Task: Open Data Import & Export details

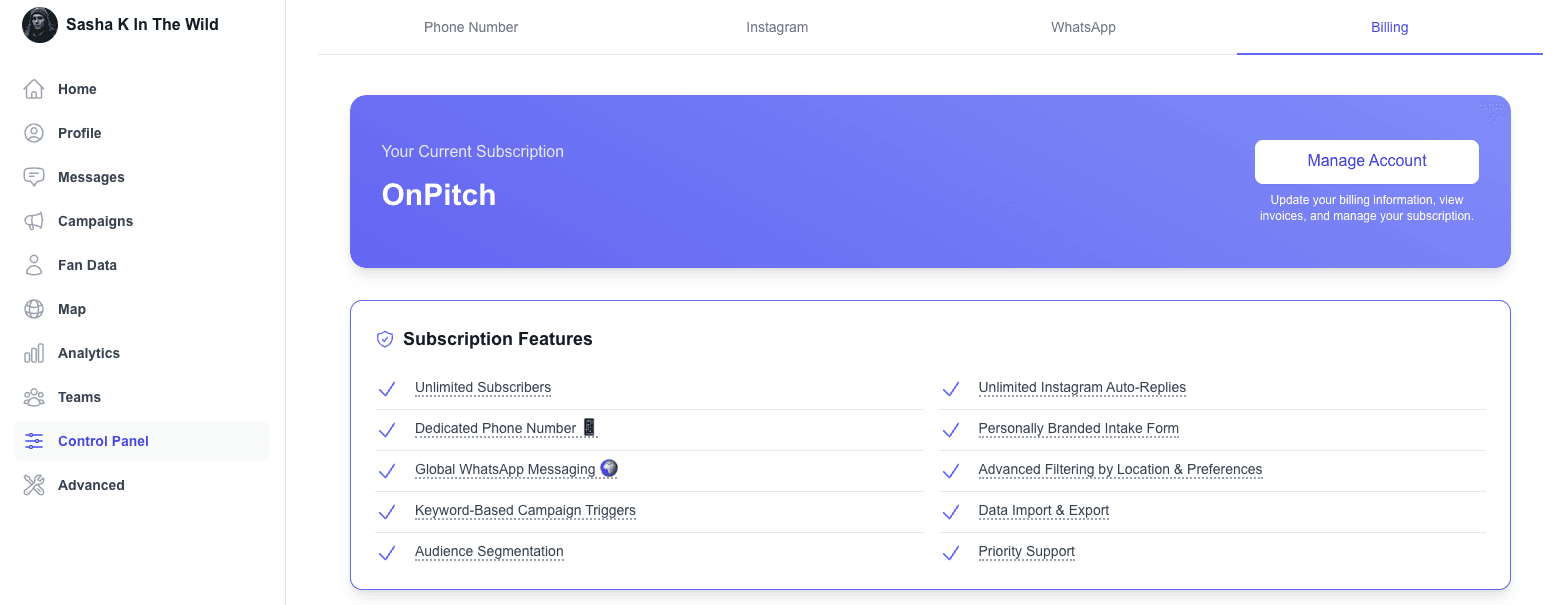Action: click(x=1044, y=510)
